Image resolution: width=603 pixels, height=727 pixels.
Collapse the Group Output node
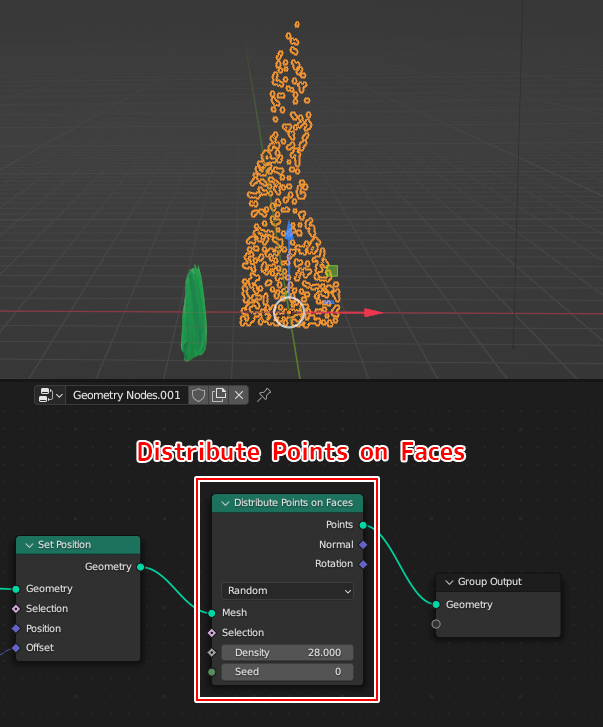449,582
